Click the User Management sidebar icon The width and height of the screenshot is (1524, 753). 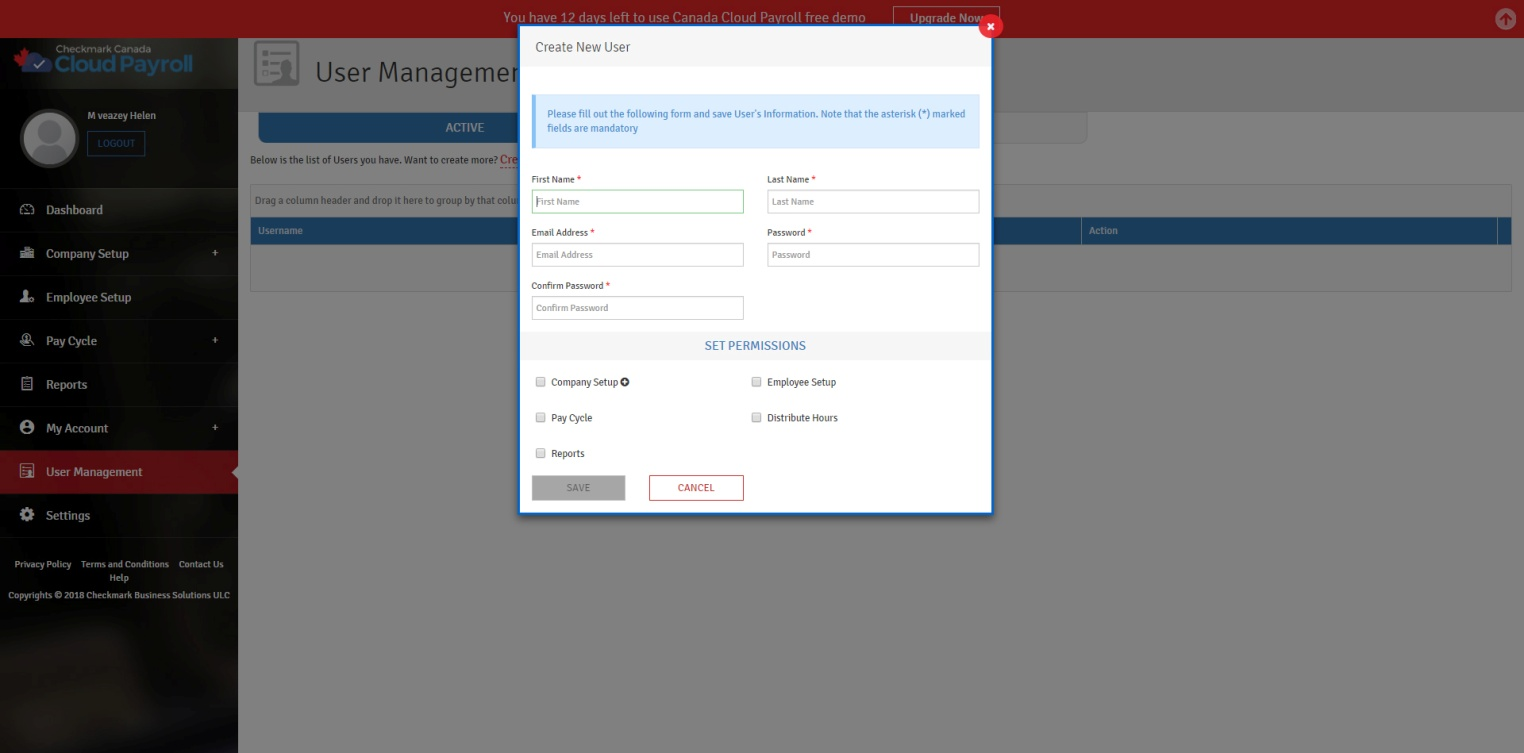[x=27, y=472]
